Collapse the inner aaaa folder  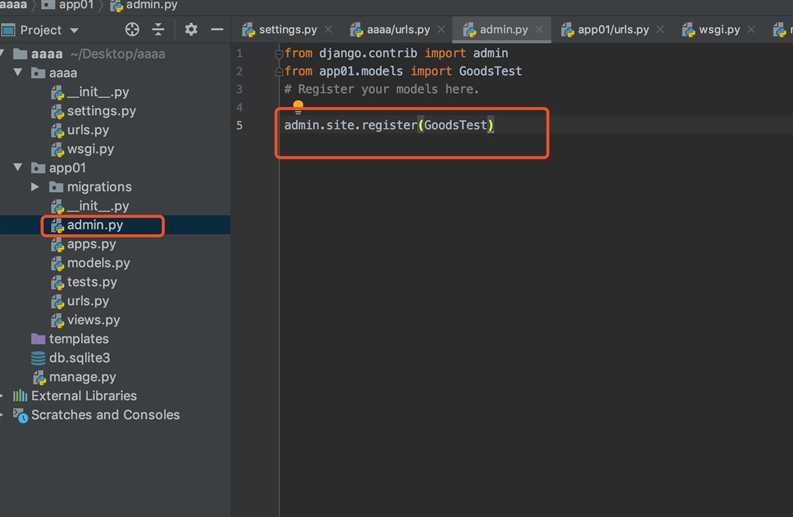click(18, 72)
